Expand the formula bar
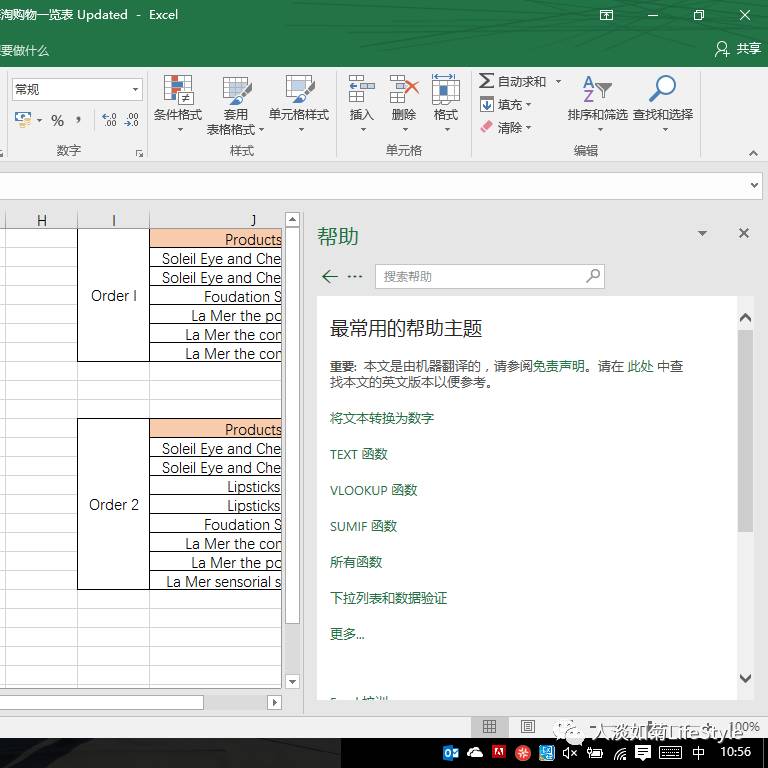The image size is (768, 768). [754, 185]
